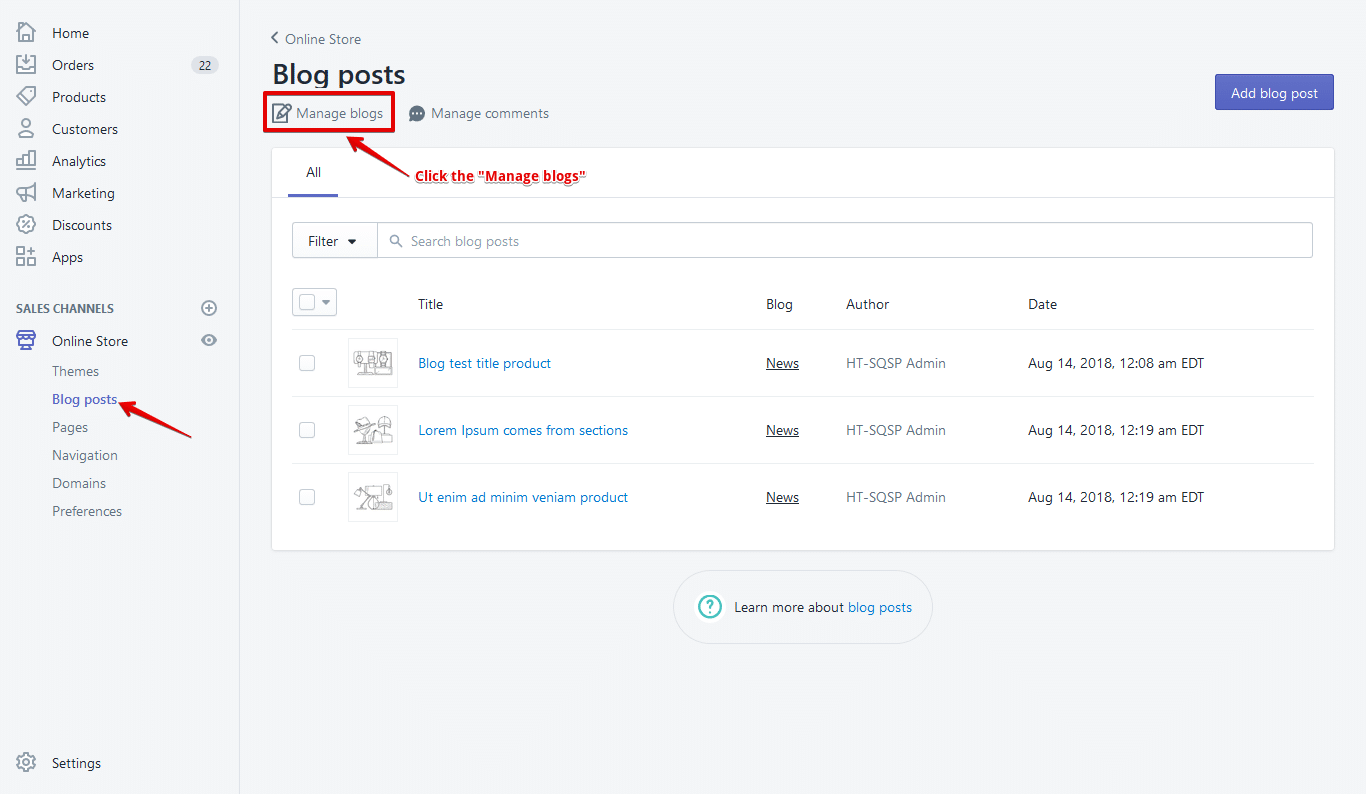Viewport: 1366px width, 794px height.
Task: Click the Add blog post button
Action: (x=1273, y=91)
